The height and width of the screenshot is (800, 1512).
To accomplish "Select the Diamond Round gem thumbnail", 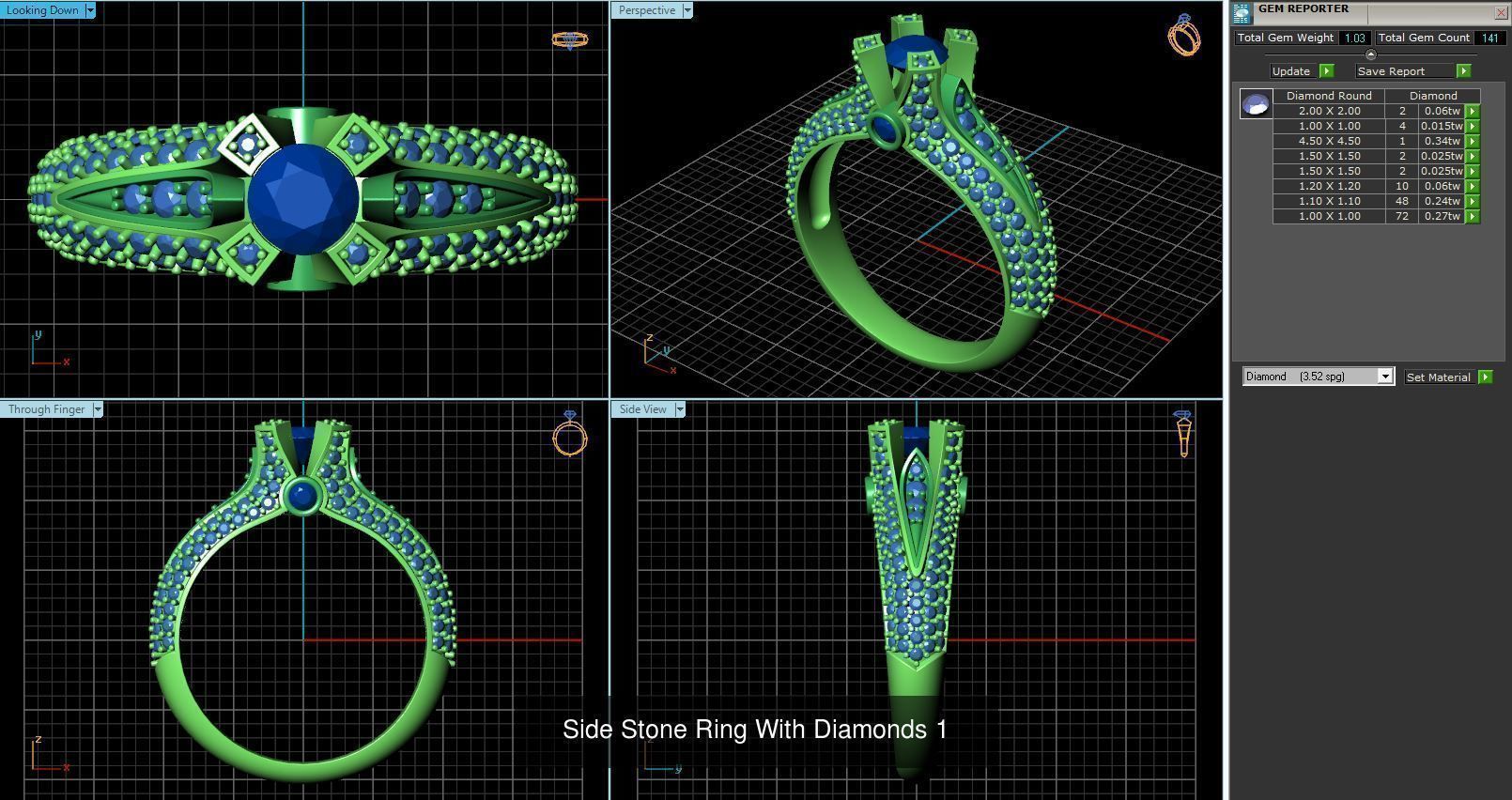I will coord(1256,104).
